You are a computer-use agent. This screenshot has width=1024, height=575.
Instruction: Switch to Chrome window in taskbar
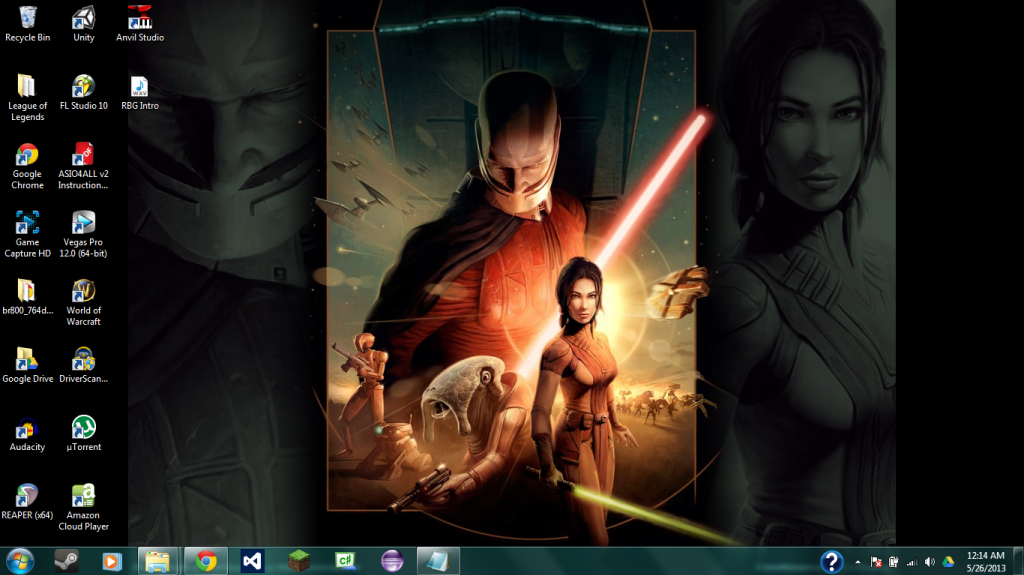(206, 561)
